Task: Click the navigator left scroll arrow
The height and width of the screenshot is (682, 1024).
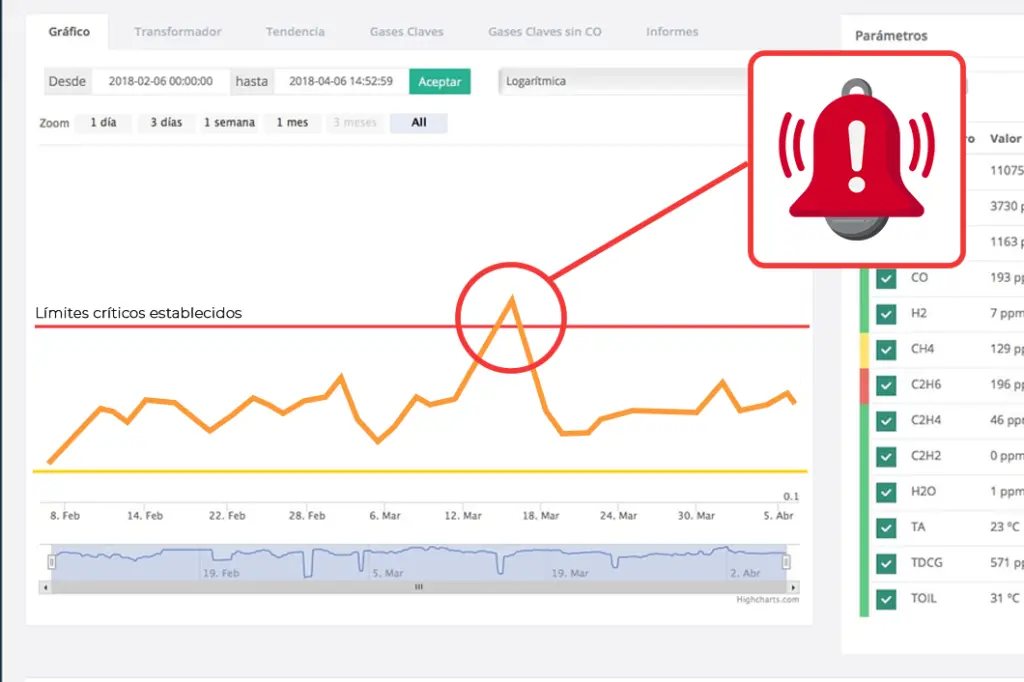Action: tap(45, 587)
